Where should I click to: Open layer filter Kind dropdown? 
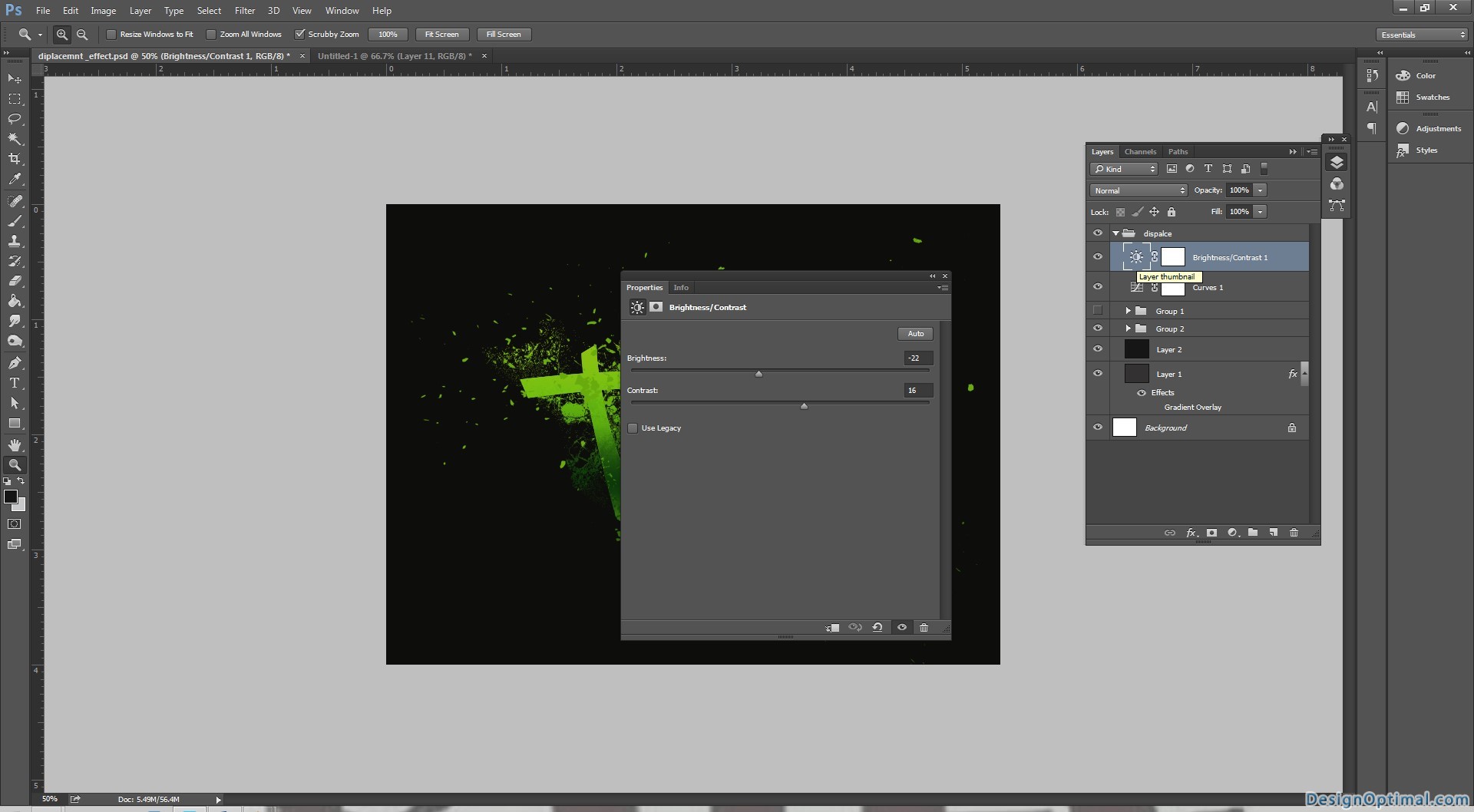(1124, 169)
